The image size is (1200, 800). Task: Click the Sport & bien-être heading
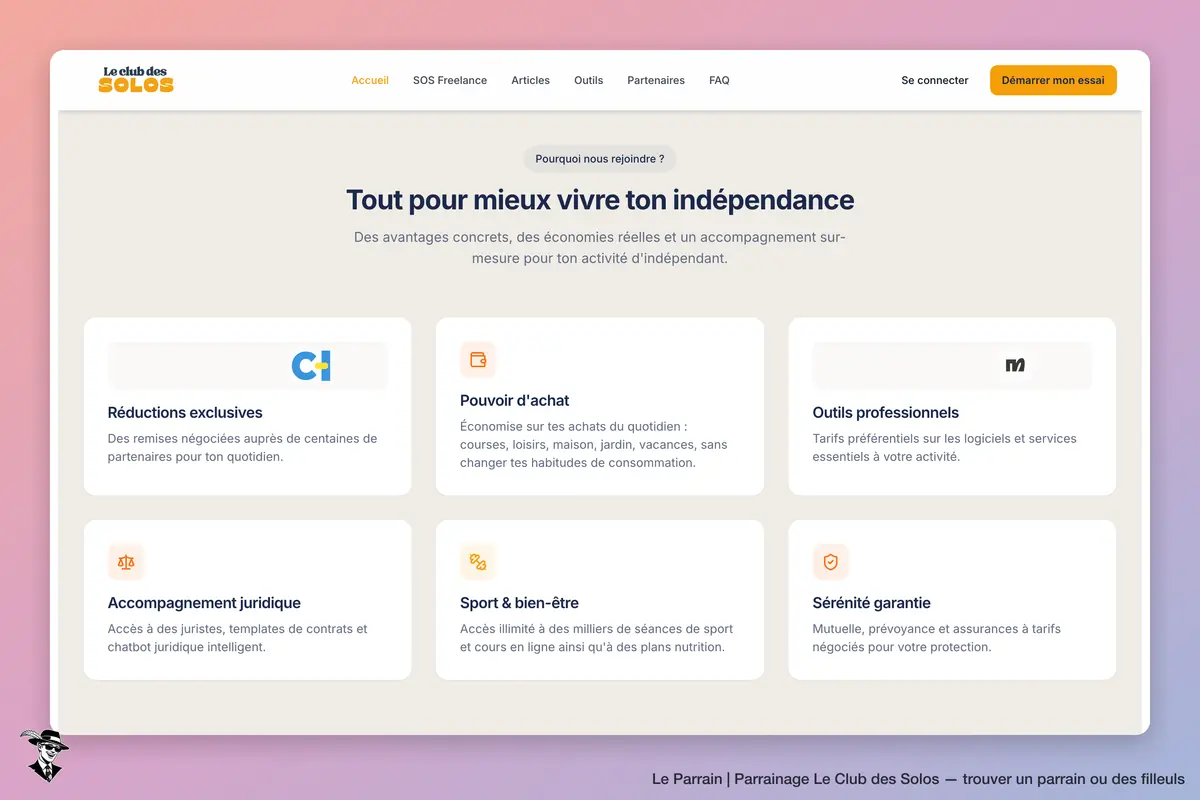(x=519, y=603)
